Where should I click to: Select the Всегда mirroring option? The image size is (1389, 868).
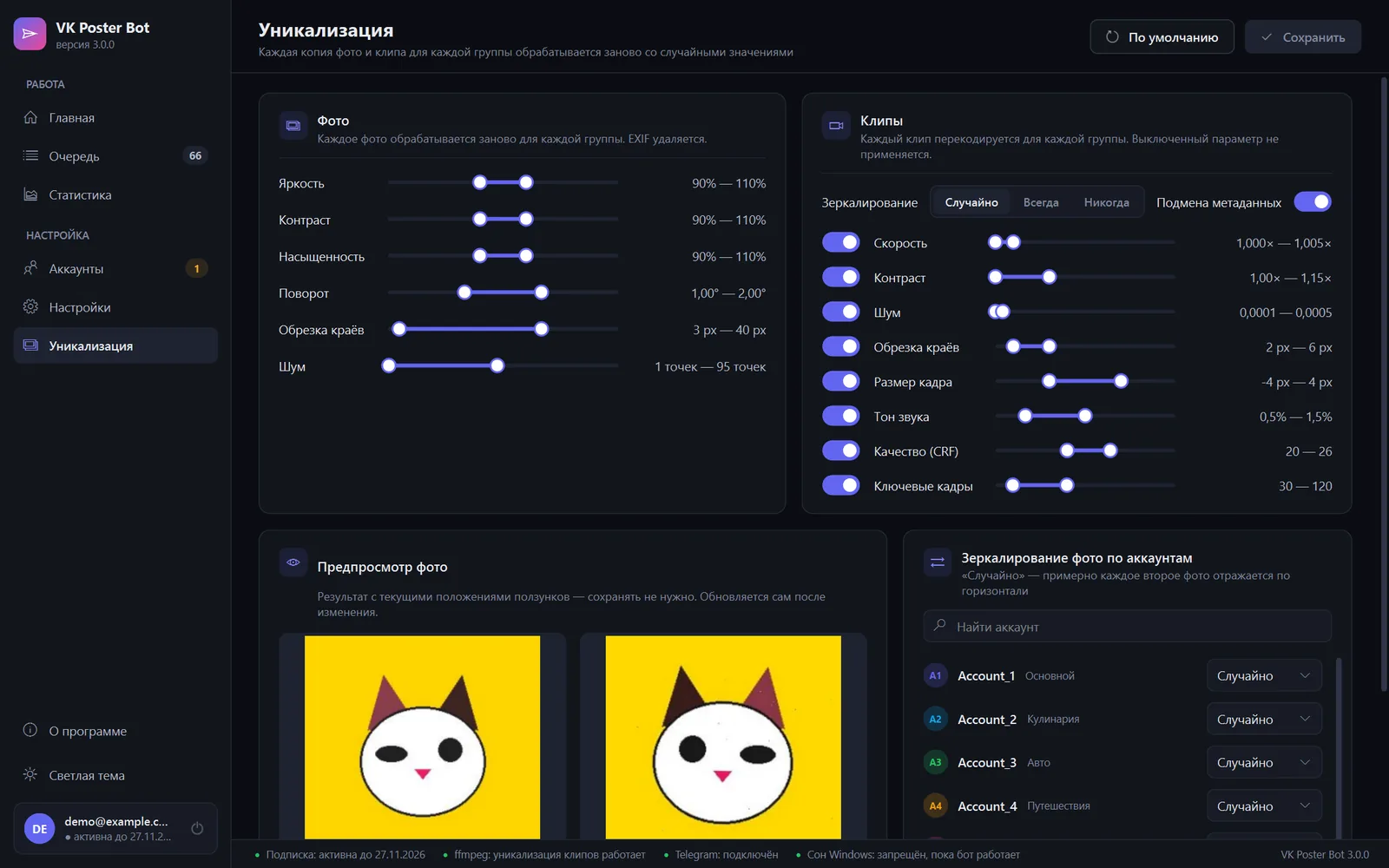(x=1041, y=202)
